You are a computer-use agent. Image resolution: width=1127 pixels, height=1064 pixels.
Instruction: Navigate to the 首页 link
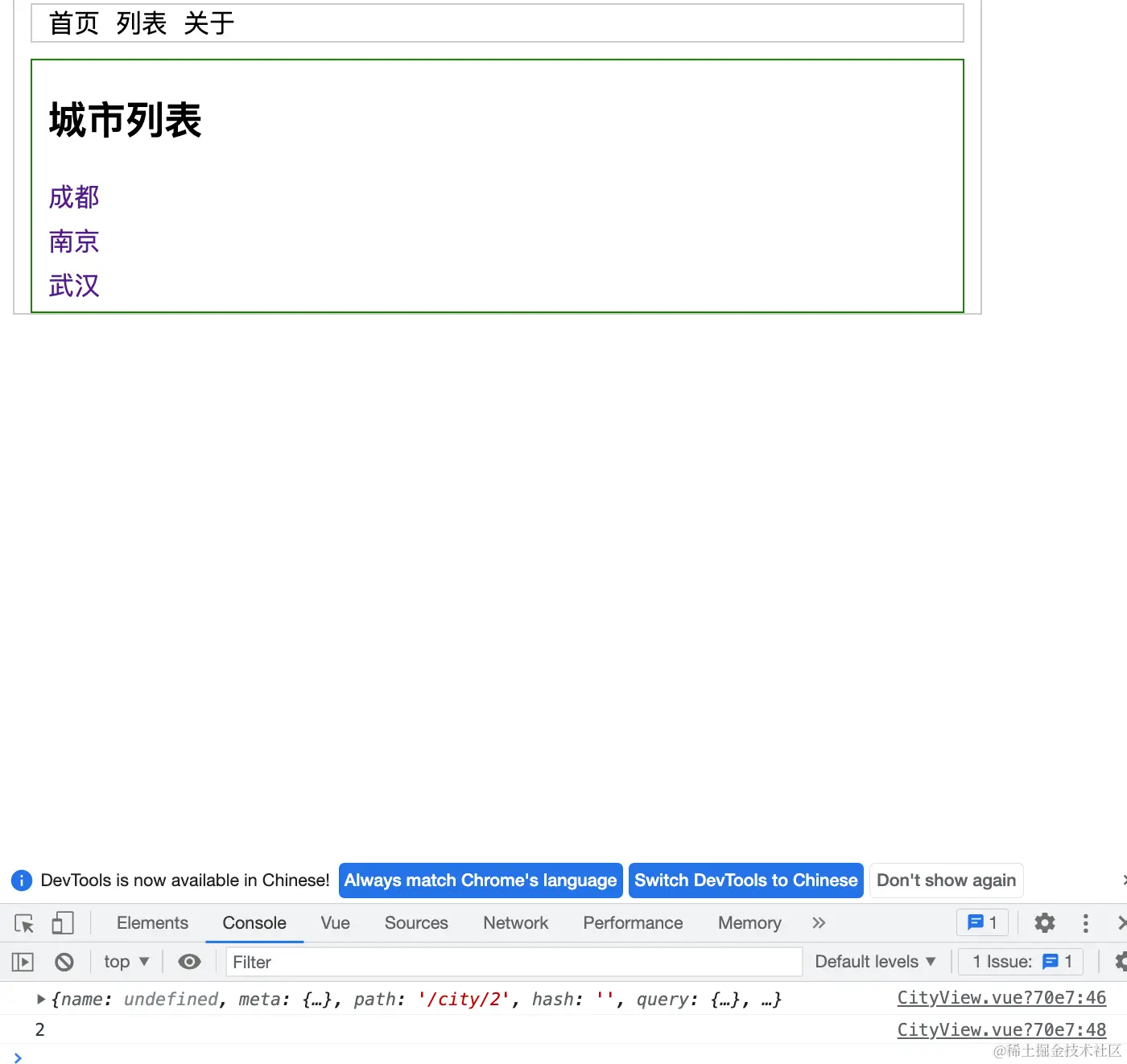(74, 23)
